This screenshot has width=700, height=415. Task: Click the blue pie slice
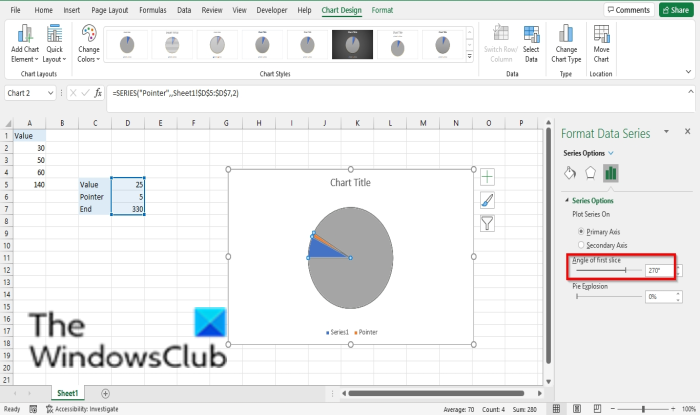click(326, 249)
